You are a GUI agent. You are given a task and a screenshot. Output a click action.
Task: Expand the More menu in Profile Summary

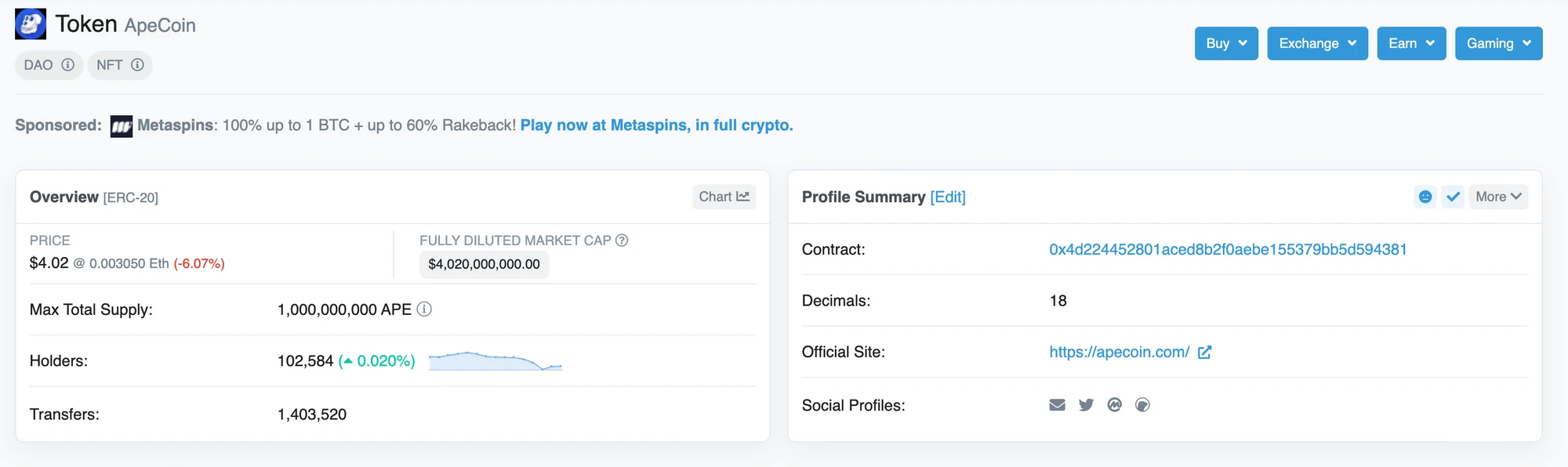1498,197
